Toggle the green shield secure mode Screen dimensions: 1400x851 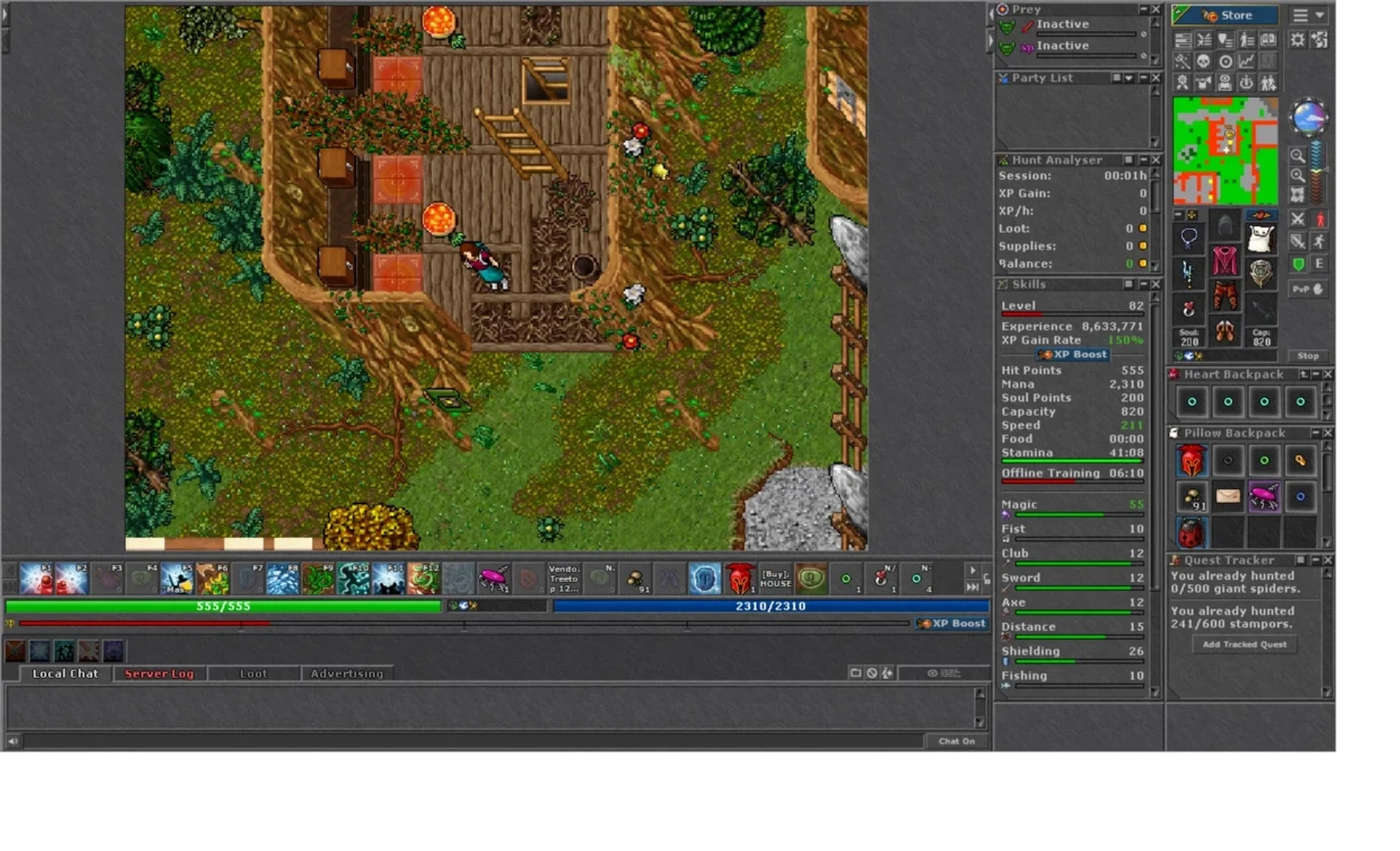pyautogui.click(x=1298, y=264)
